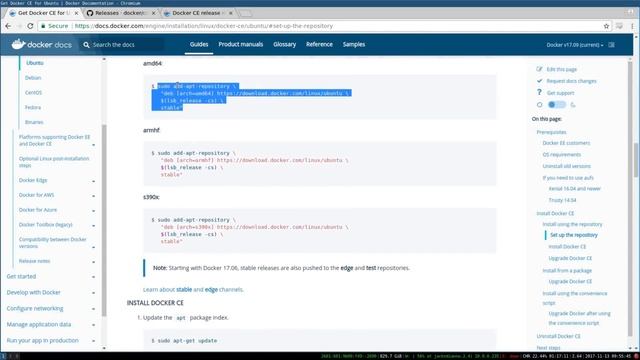The height and width of the screenshot is (360, 640).
Task: Jump to Install from a package section
Action: point(567,271)
